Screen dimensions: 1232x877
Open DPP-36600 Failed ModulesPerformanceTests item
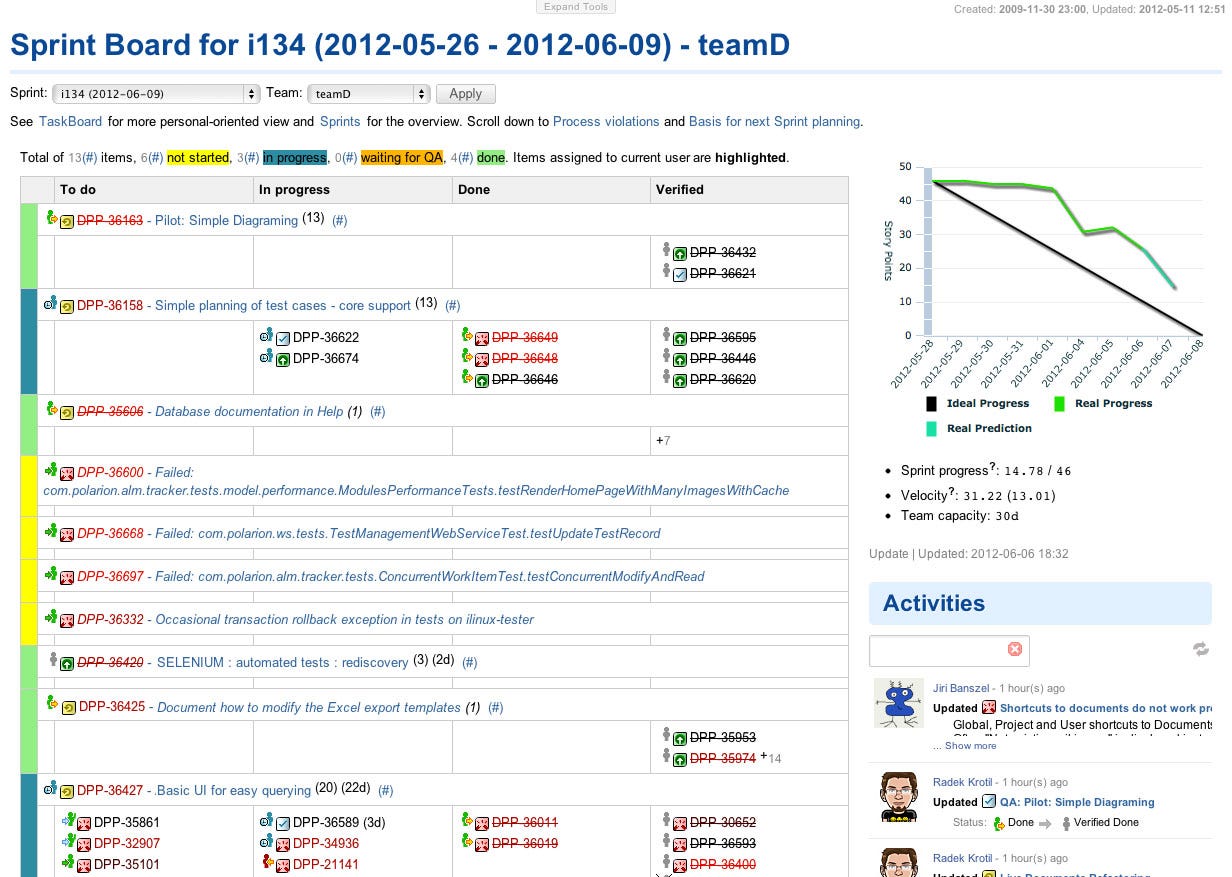point(416,482)
